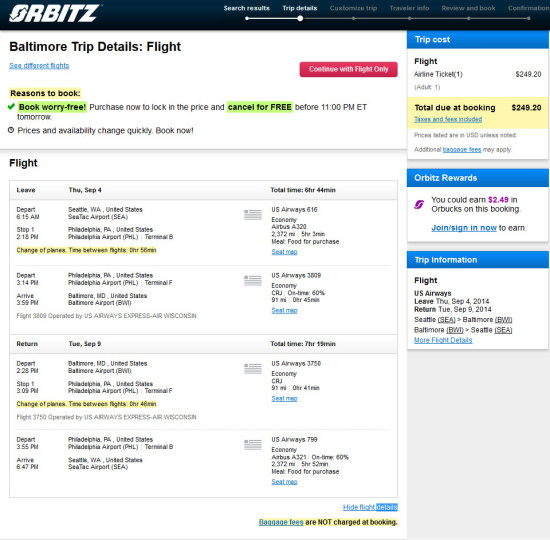
Task: Click Seattle (SEA) > Baltimore (BWI) route
Action: pyautogui.click(x=463, y=320)
